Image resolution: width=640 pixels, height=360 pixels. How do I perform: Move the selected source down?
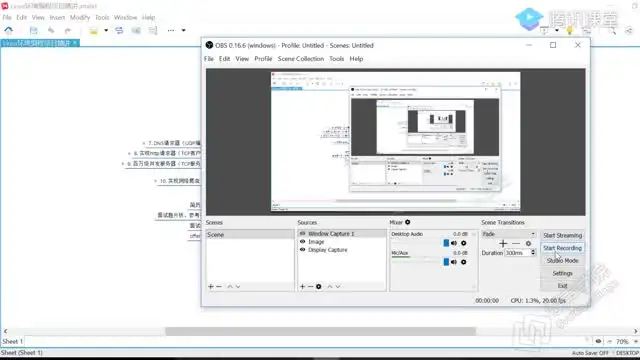338,287
